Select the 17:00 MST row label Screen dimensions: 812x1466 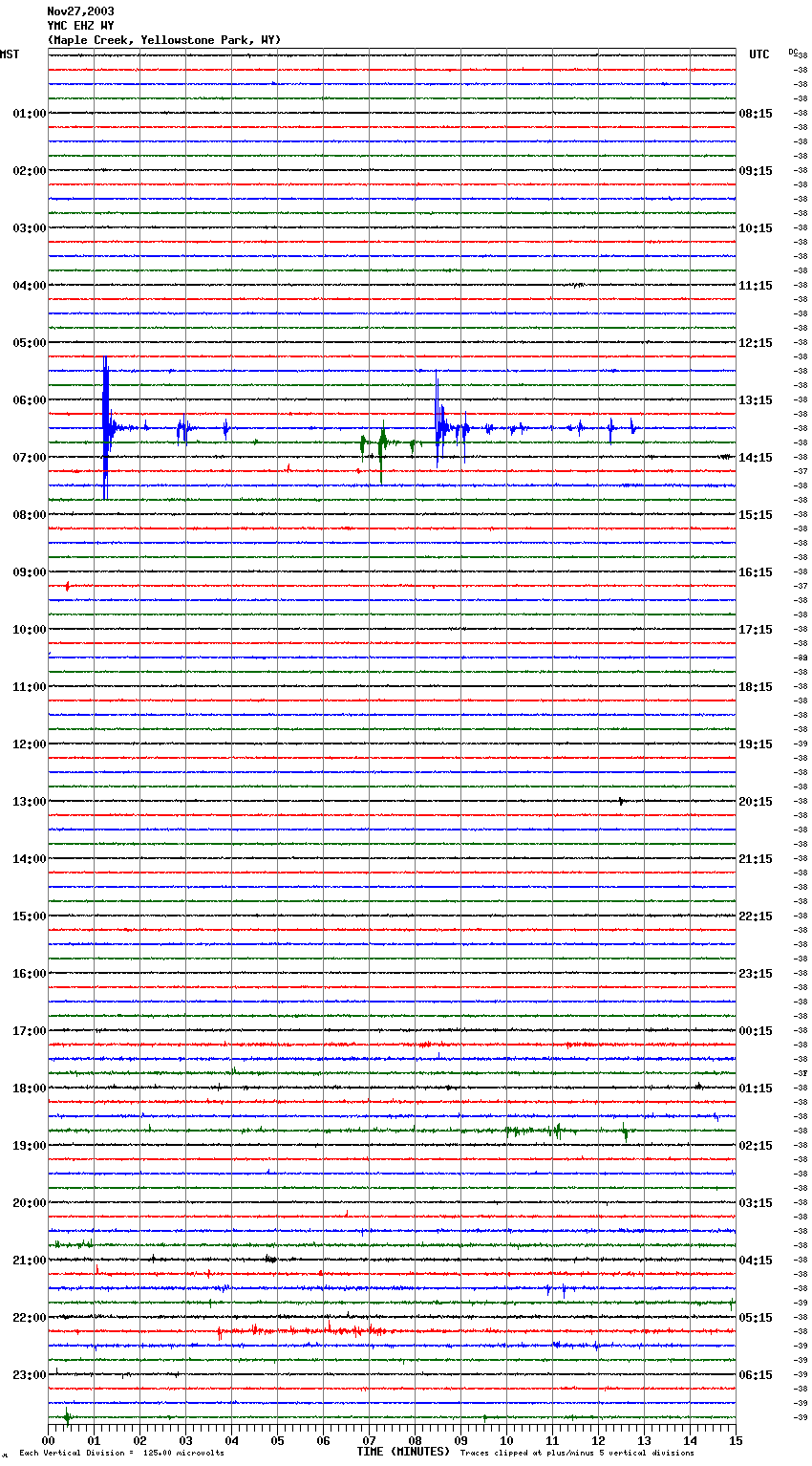click(x=30, y=1031)
